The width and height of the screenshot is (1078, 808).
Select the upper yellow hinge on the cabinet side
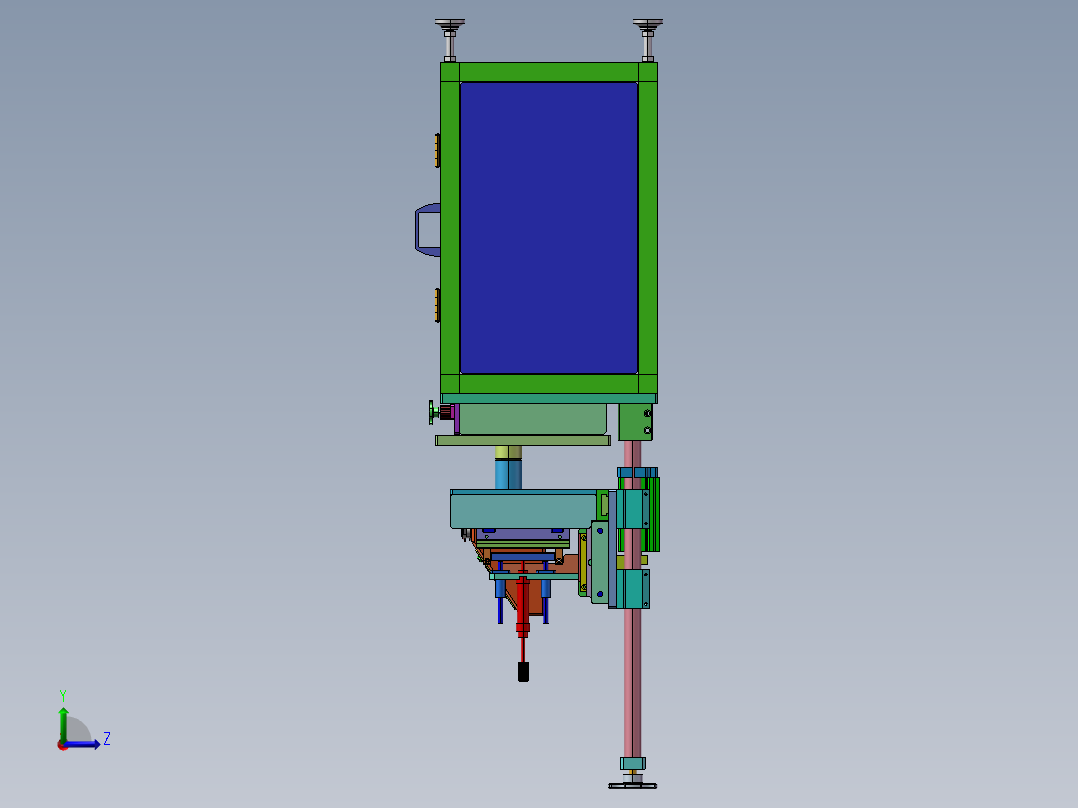[437, 151]
